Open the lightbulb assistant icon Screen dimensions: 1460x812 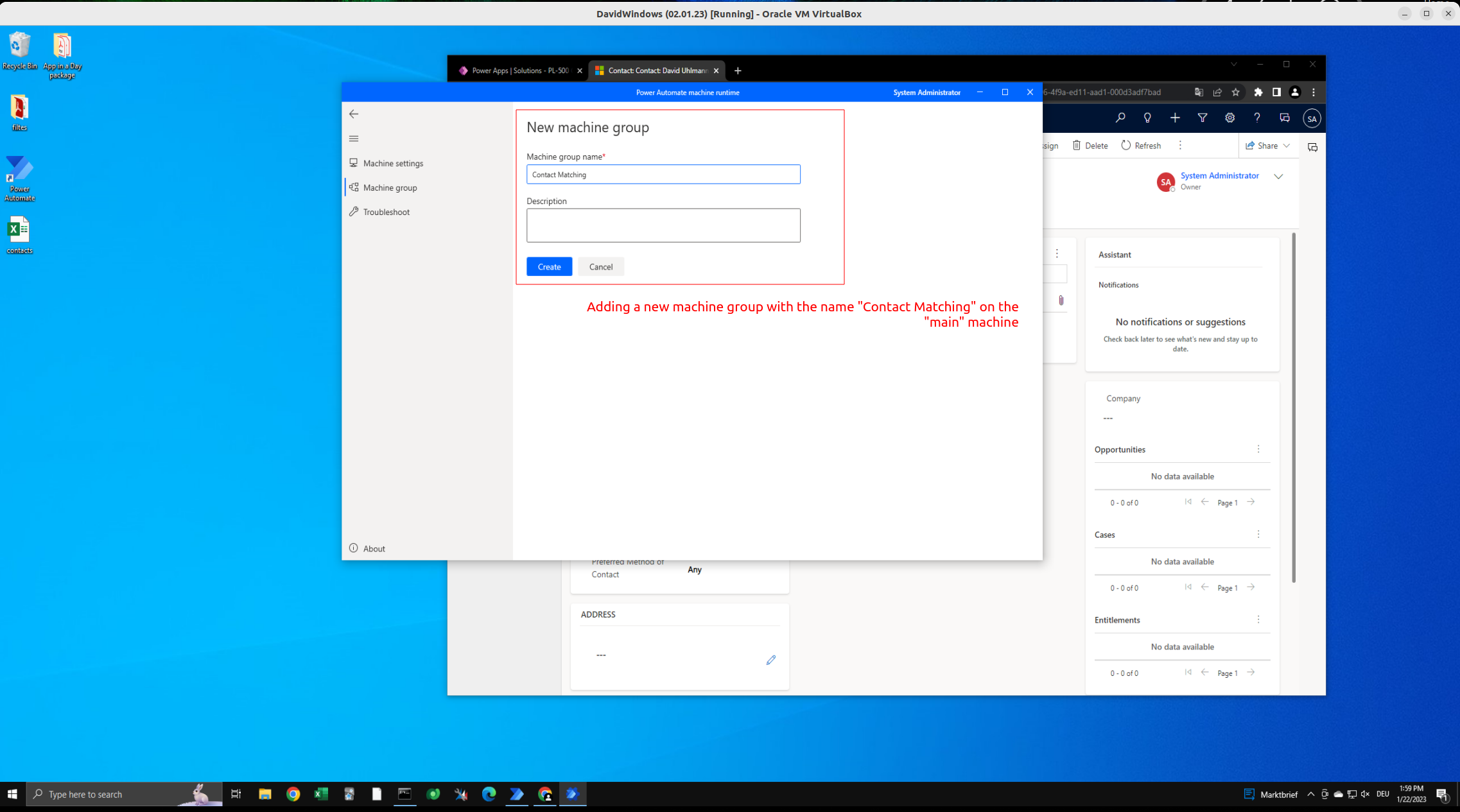click(1147, 118)
